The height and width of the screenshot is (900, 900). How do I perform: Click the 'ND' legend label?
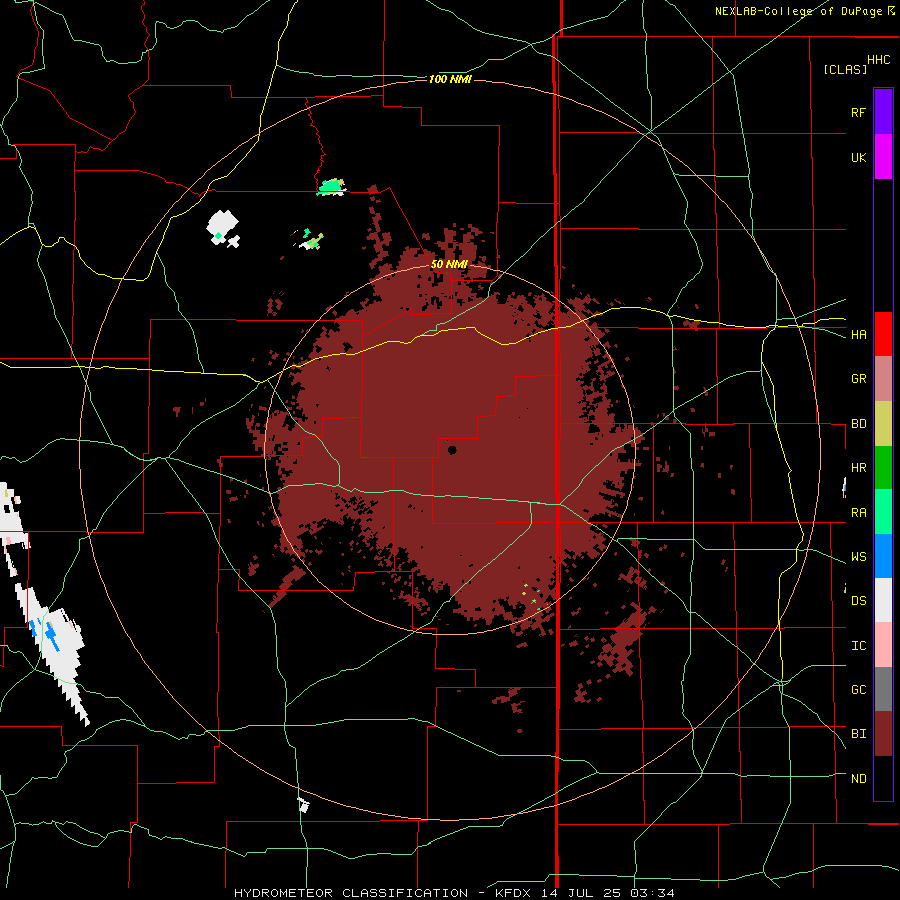[858, 779]
